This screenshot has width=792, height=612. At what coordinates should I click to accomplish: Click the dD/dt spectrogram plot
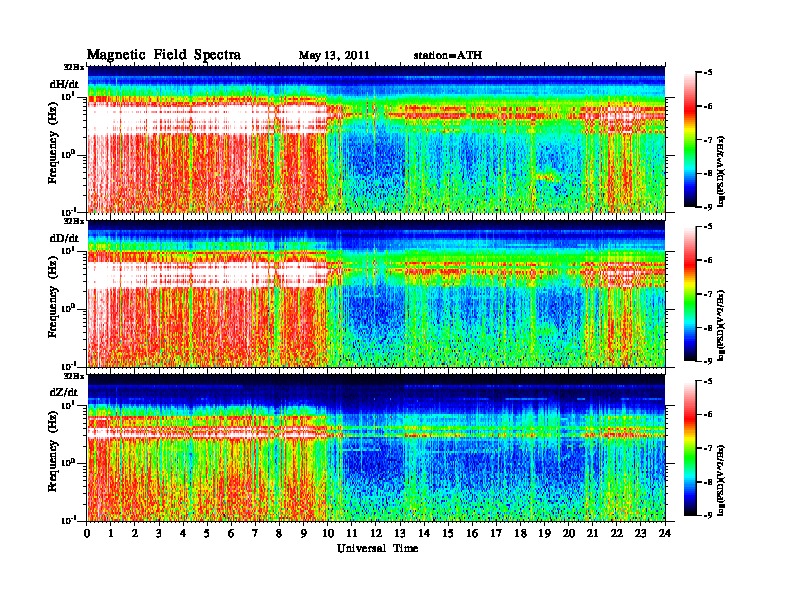click(x=376, y=293)
